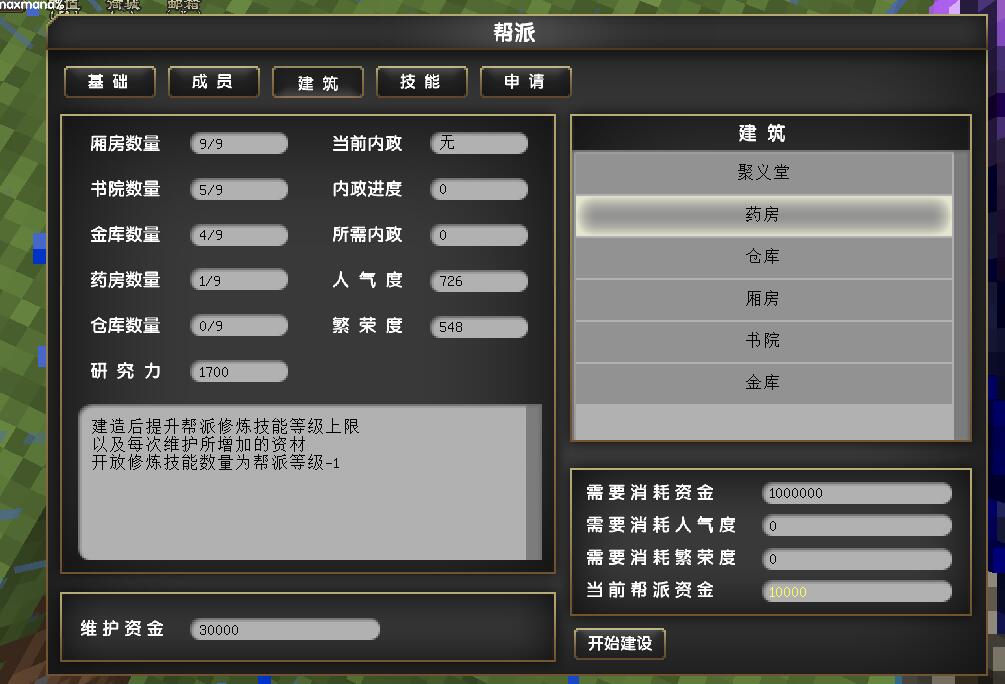Click the 金库数量 value 4/9
The width and height of the screenshot is (1005, 684).
[239, 235]
